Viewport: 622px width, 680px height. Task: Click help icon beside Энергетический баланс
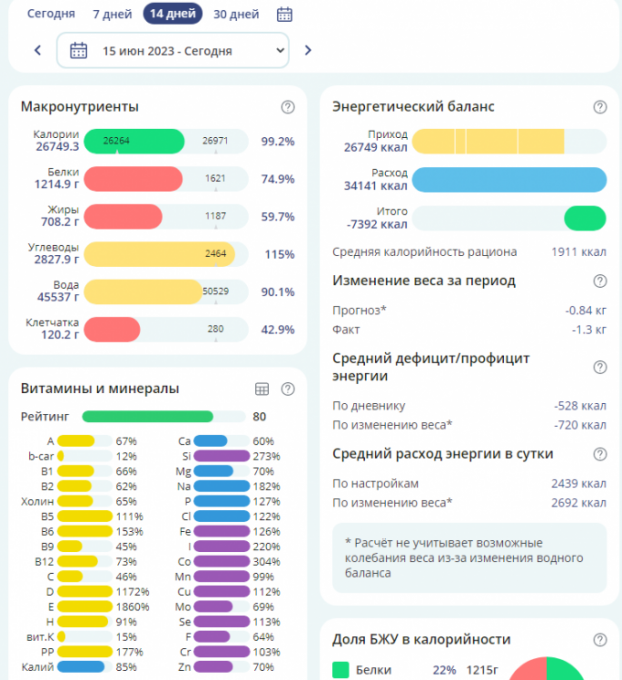600,107
